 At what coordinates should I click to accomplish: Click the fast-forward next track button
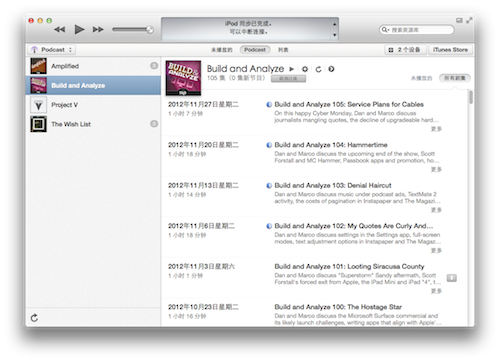98,30
